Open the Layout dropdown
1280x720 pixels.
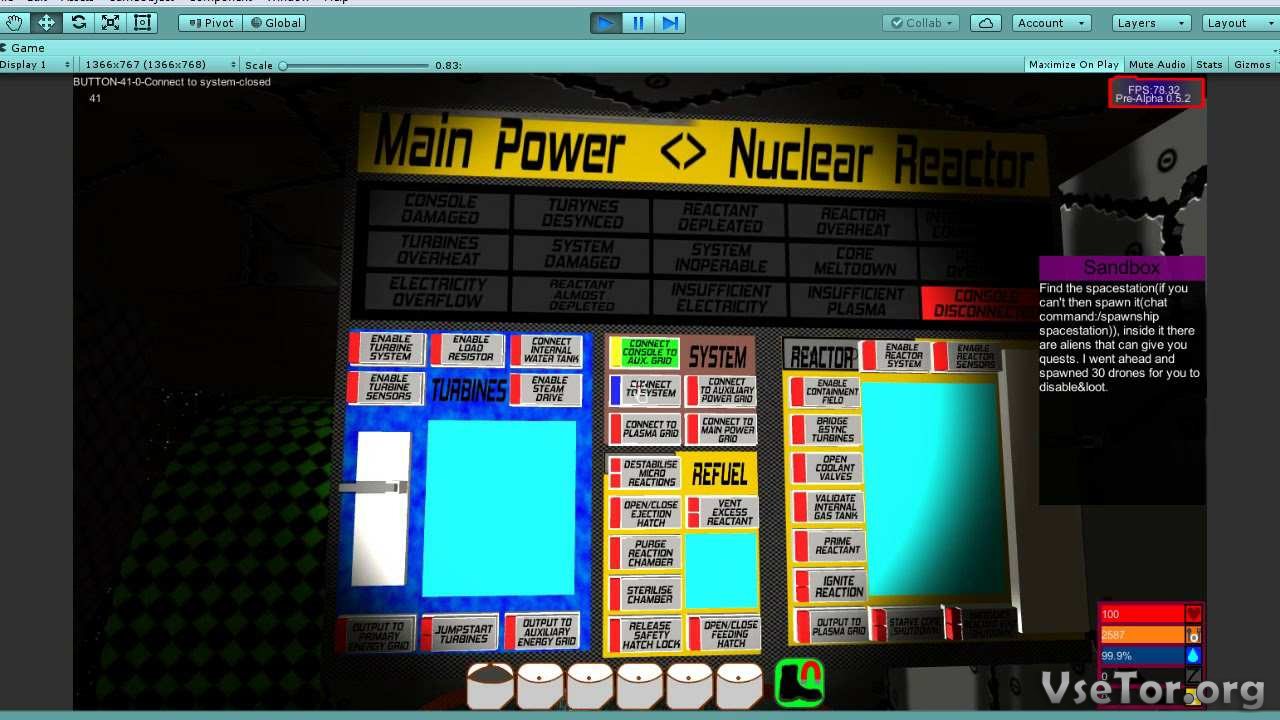point(1238,23)
